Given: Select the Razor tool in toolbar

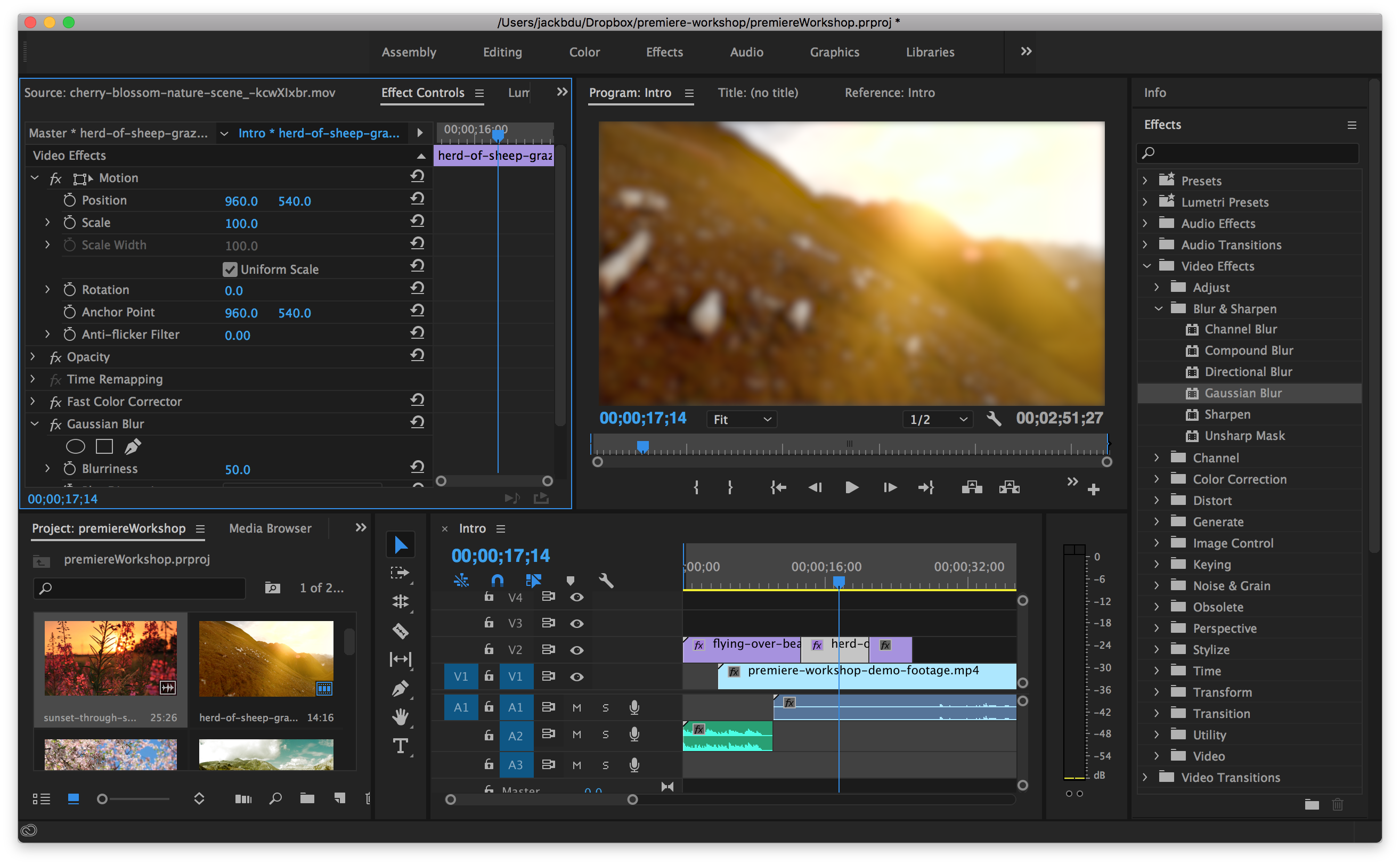Looking at the screenshot, I should pyautogui.click(x=400, y=631).
